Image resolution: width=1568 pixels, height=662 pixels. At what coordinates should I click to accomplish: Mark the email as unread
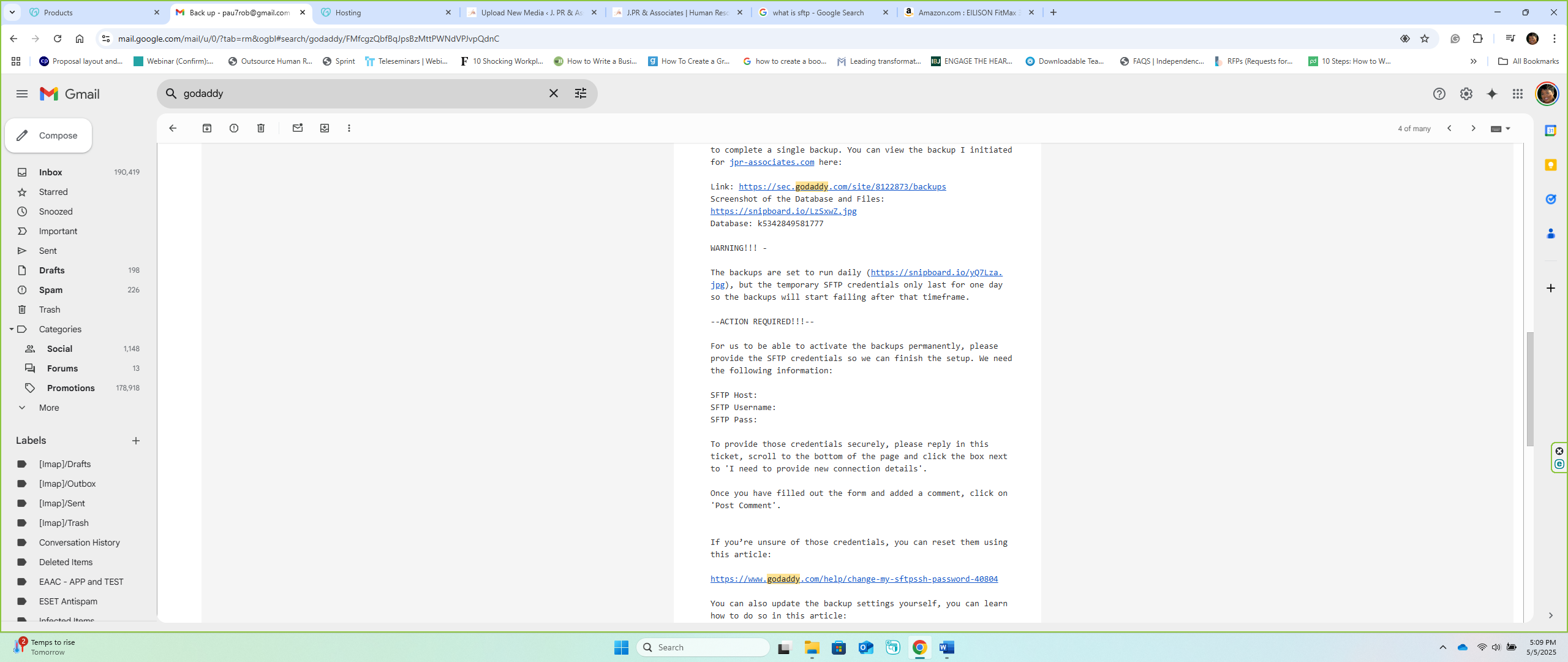298,128
